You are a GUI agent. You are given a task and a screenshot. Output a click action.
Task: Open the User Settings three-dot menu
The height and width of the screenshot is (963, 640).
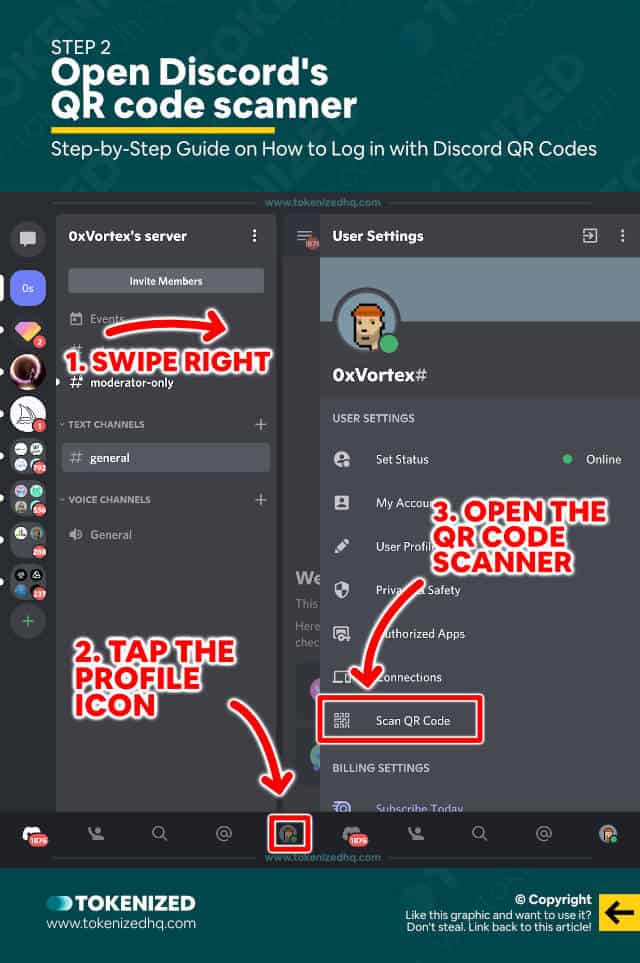[x=622, y=236]
